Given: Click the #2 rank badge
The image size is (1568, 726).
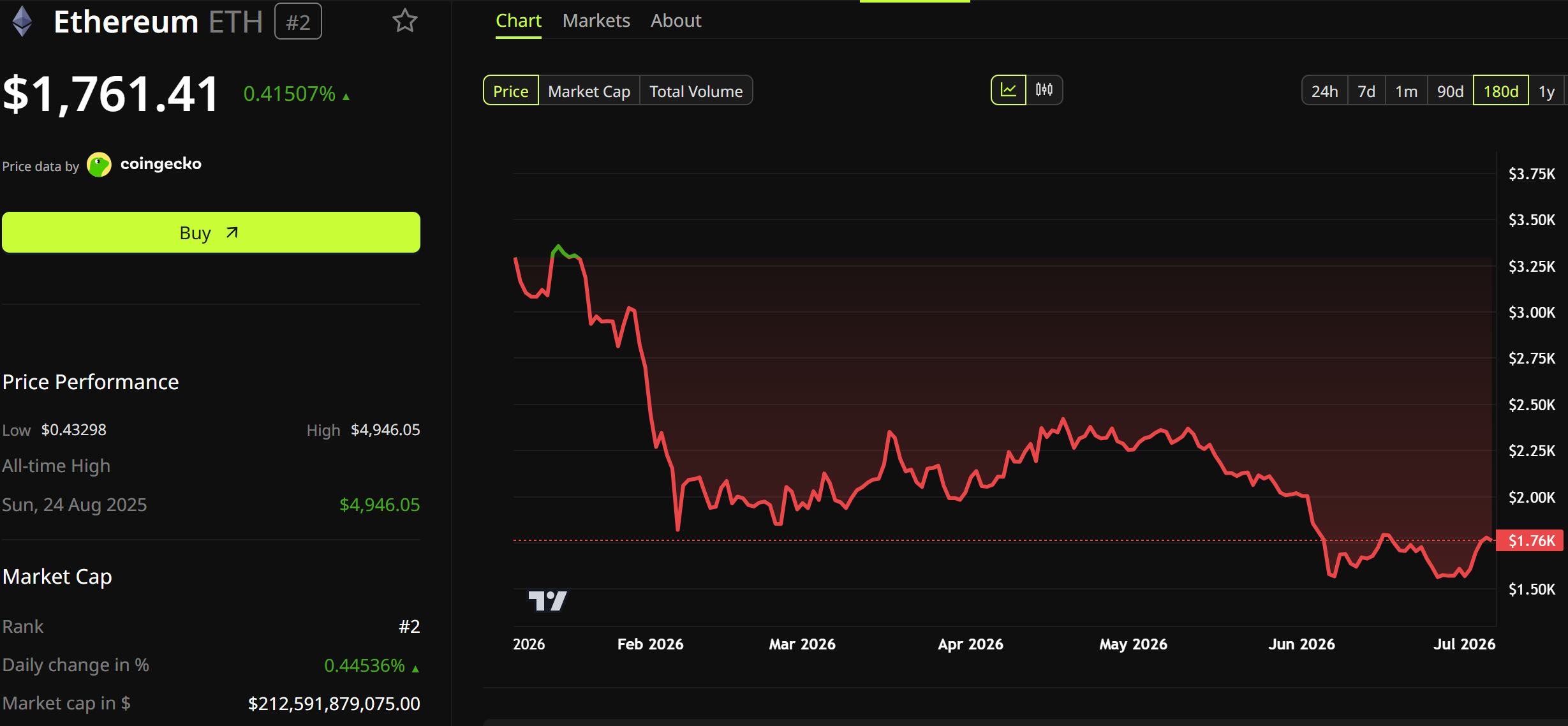Looking at the screenshot, I should coord(298,22).
